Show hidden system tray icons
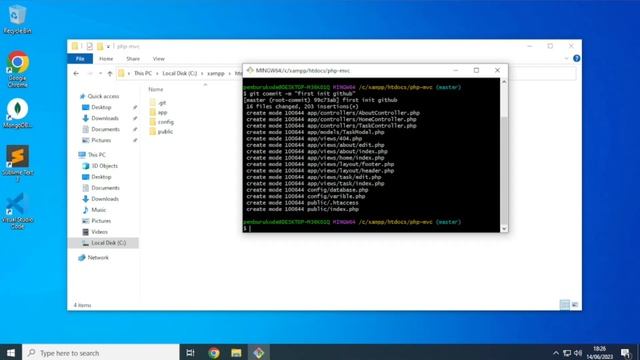 coord(556,353)
